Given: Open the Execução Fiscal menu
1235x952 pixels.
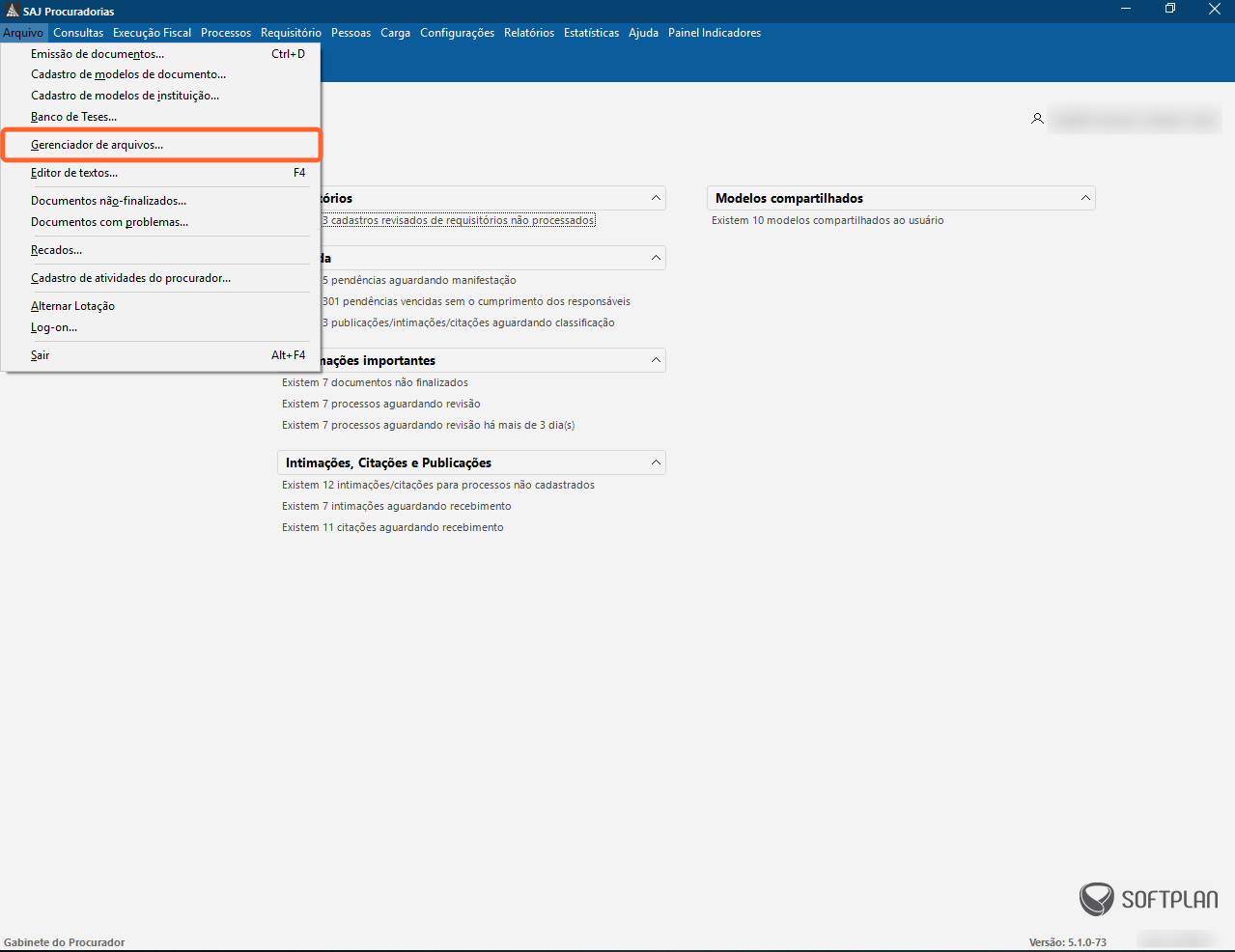Looking at the screenshot, I should (152, 33).
